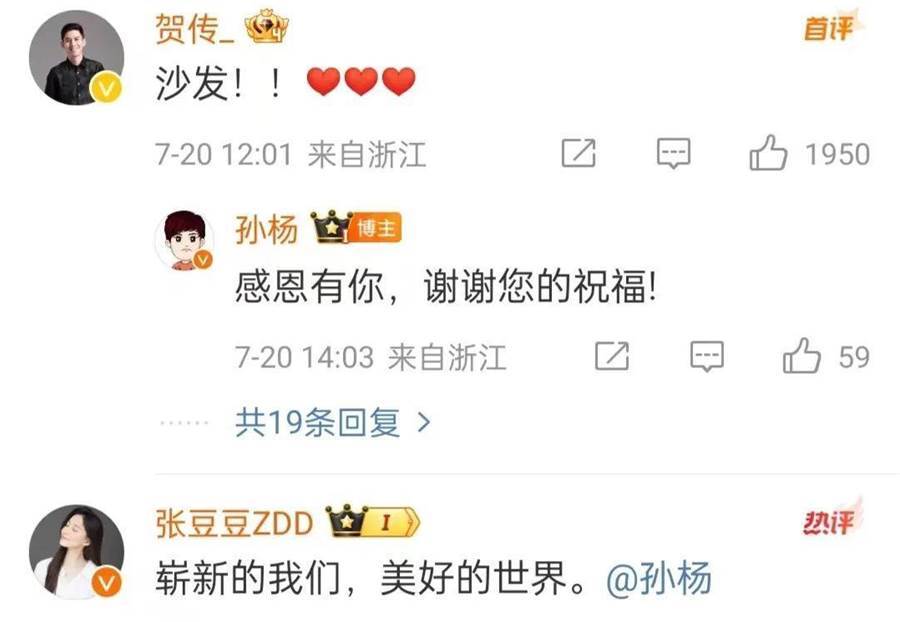Tap reply bubble icon on 贺传_'s comment
Viewport: 900px width, 622px height.
pyautogui.click(x=673, y=153)
